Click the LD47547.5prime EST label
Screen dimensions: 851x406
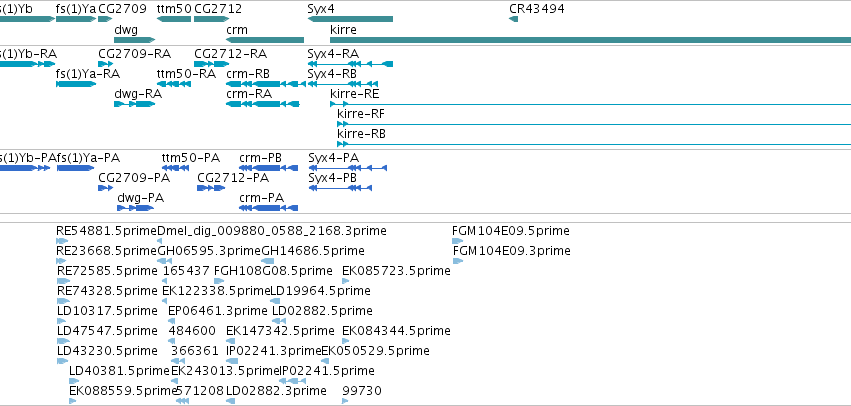coord(107,331)
